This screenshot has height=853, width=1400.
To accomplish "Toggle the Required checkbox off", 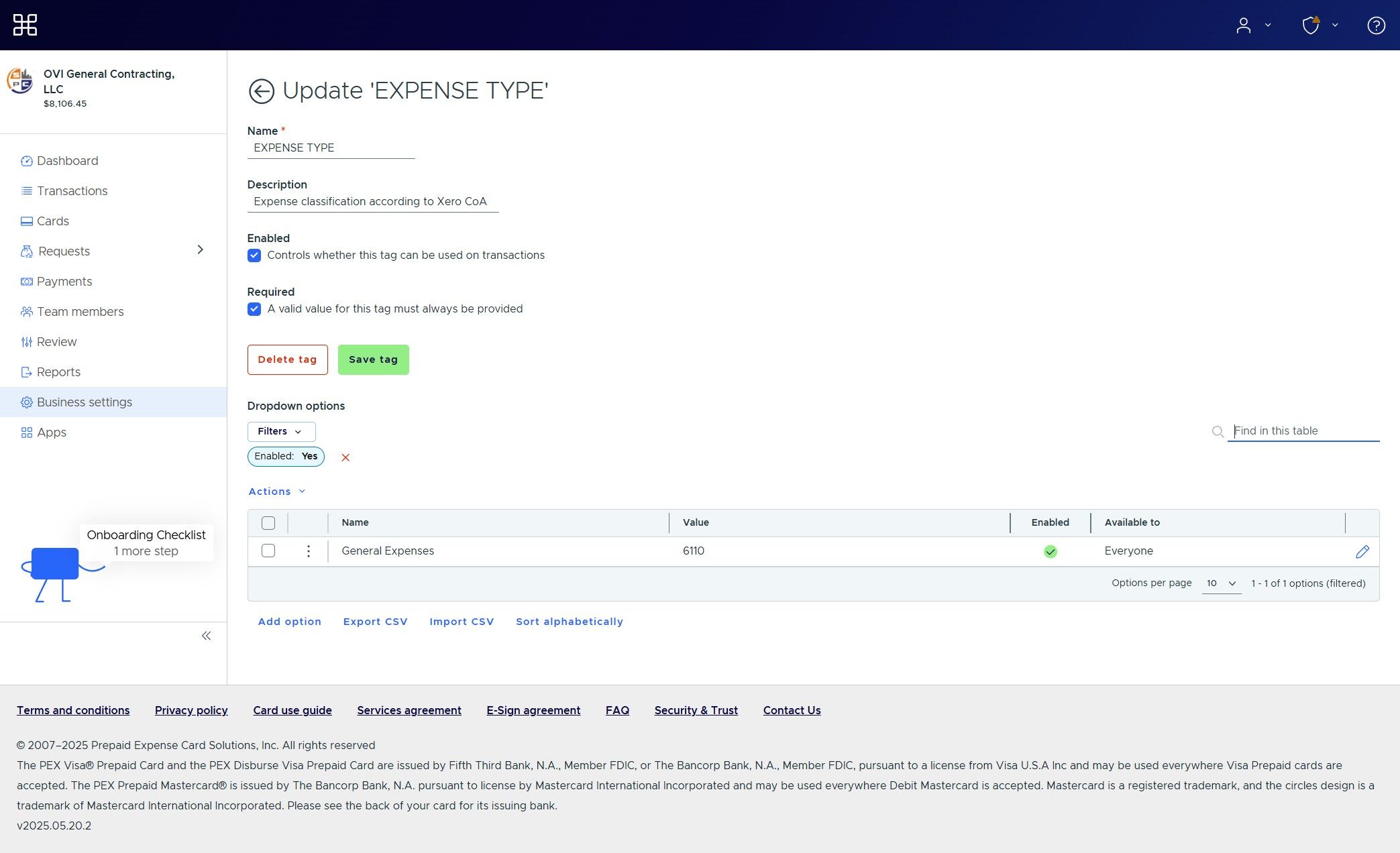I will (x=254, y=309).
